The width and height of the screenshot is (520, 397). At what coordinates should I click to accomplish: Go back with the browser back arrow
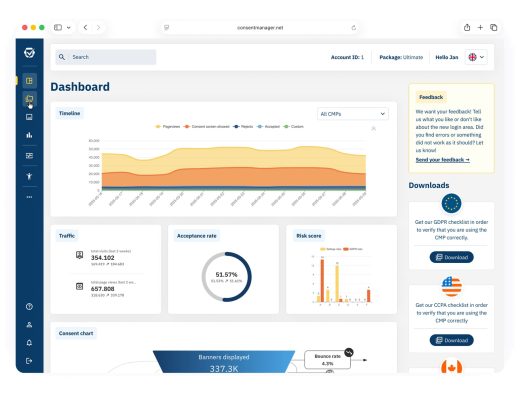click(x=85, y=27)
